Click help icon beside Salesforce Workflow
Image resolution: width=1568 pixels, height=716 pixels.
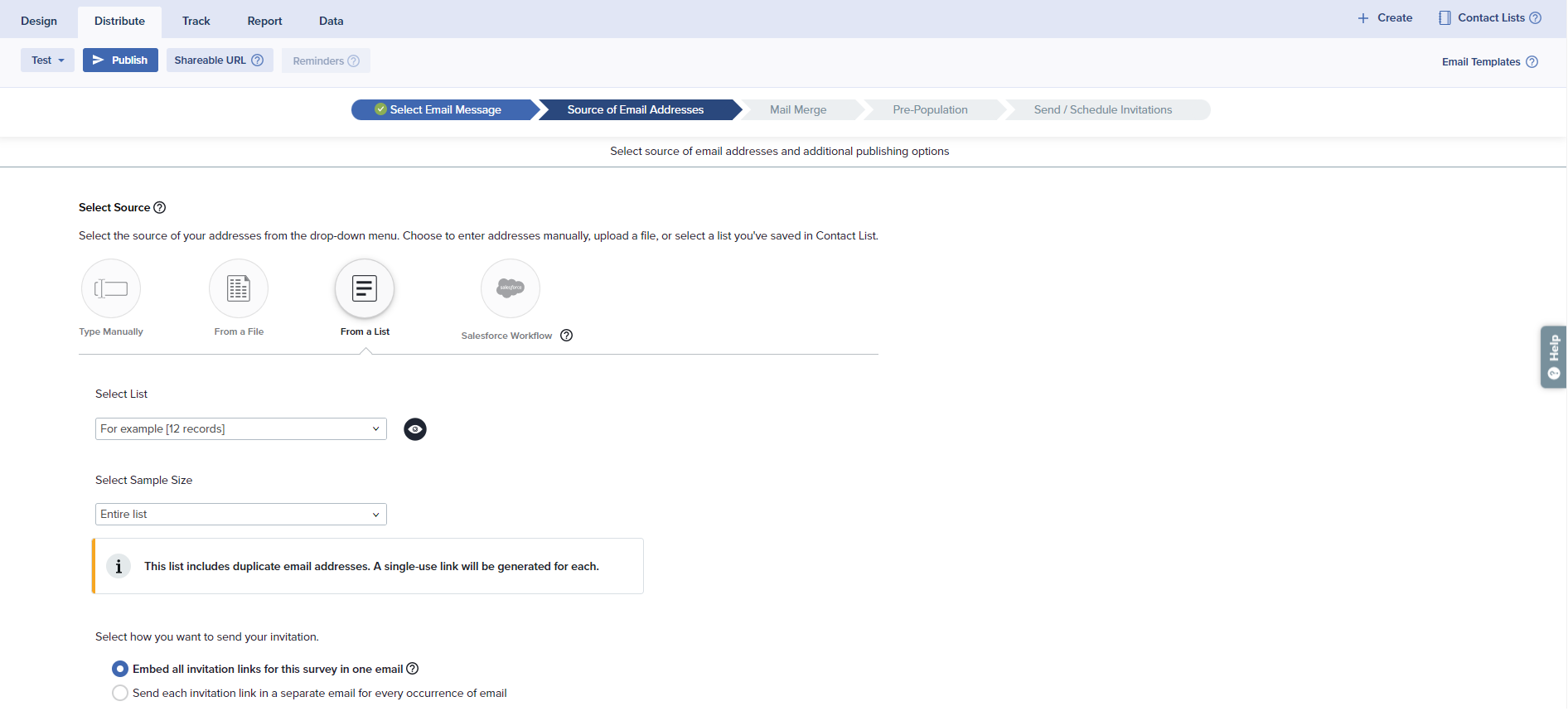click(567, 336)
